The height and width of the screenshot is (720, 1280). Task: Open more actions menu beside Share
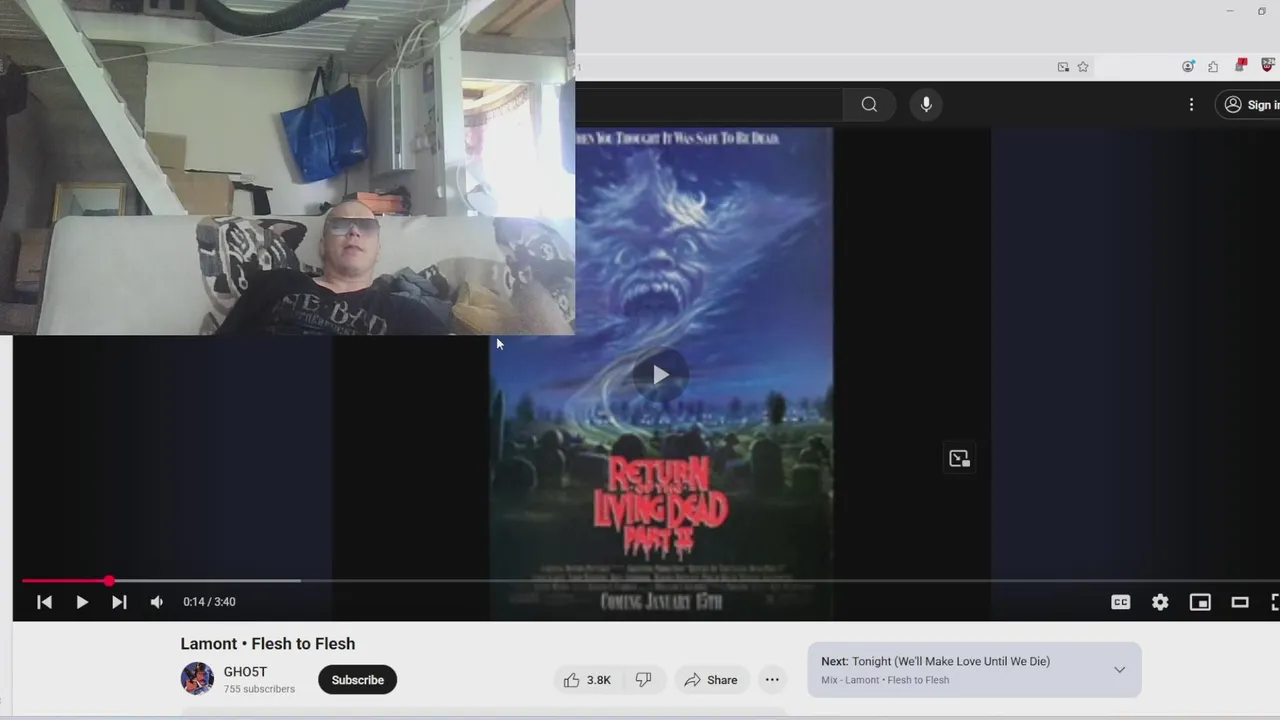point(772,680)
